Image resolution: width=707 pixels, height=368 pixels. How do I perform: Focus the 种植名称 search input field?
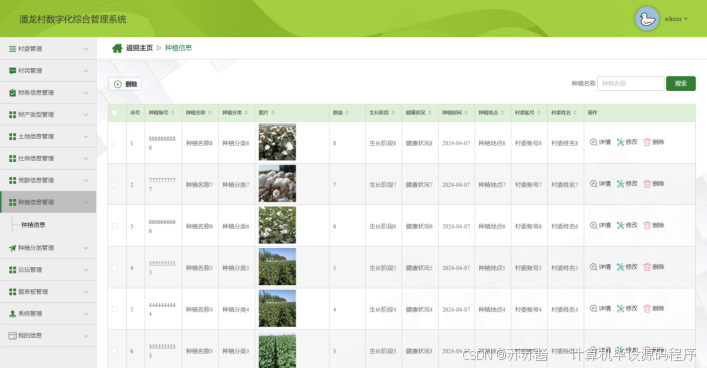[x=630, y=83]
